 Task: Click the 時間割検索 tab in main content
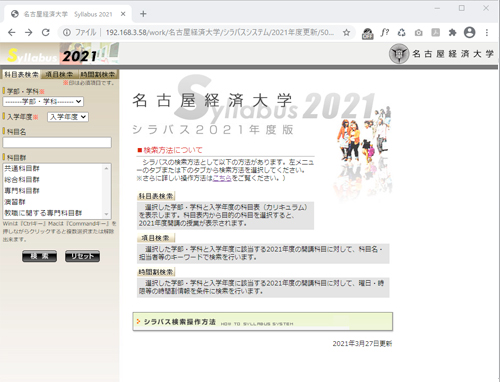(156, 272)
